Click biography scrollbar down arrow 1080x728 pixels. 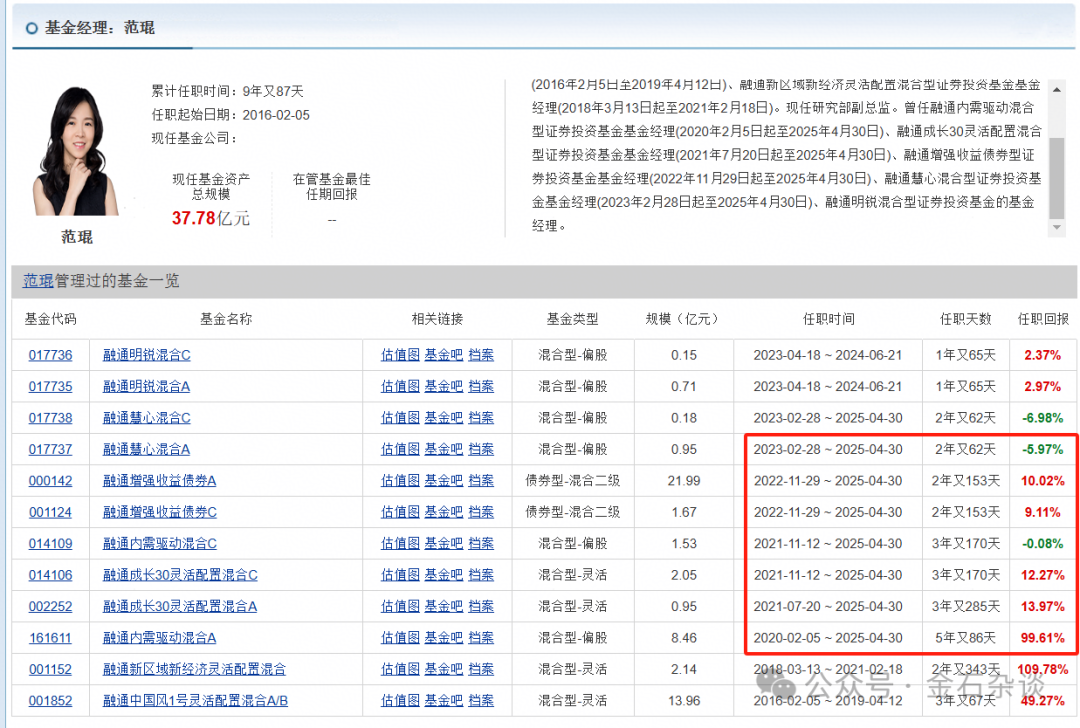point(1057,227)
